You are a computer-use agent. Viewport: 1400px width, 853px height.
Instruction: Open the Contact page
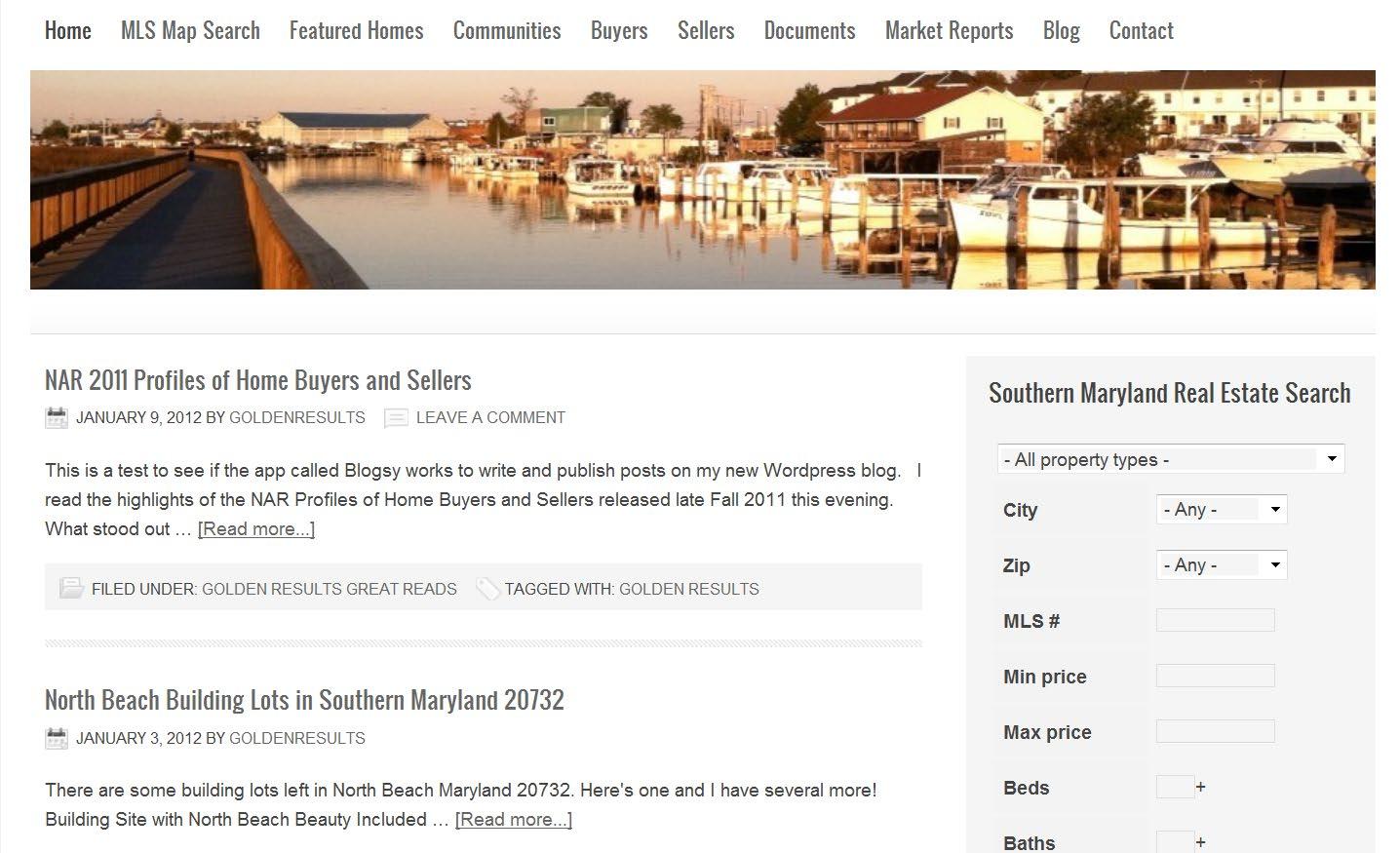(x=1141, y=30)
